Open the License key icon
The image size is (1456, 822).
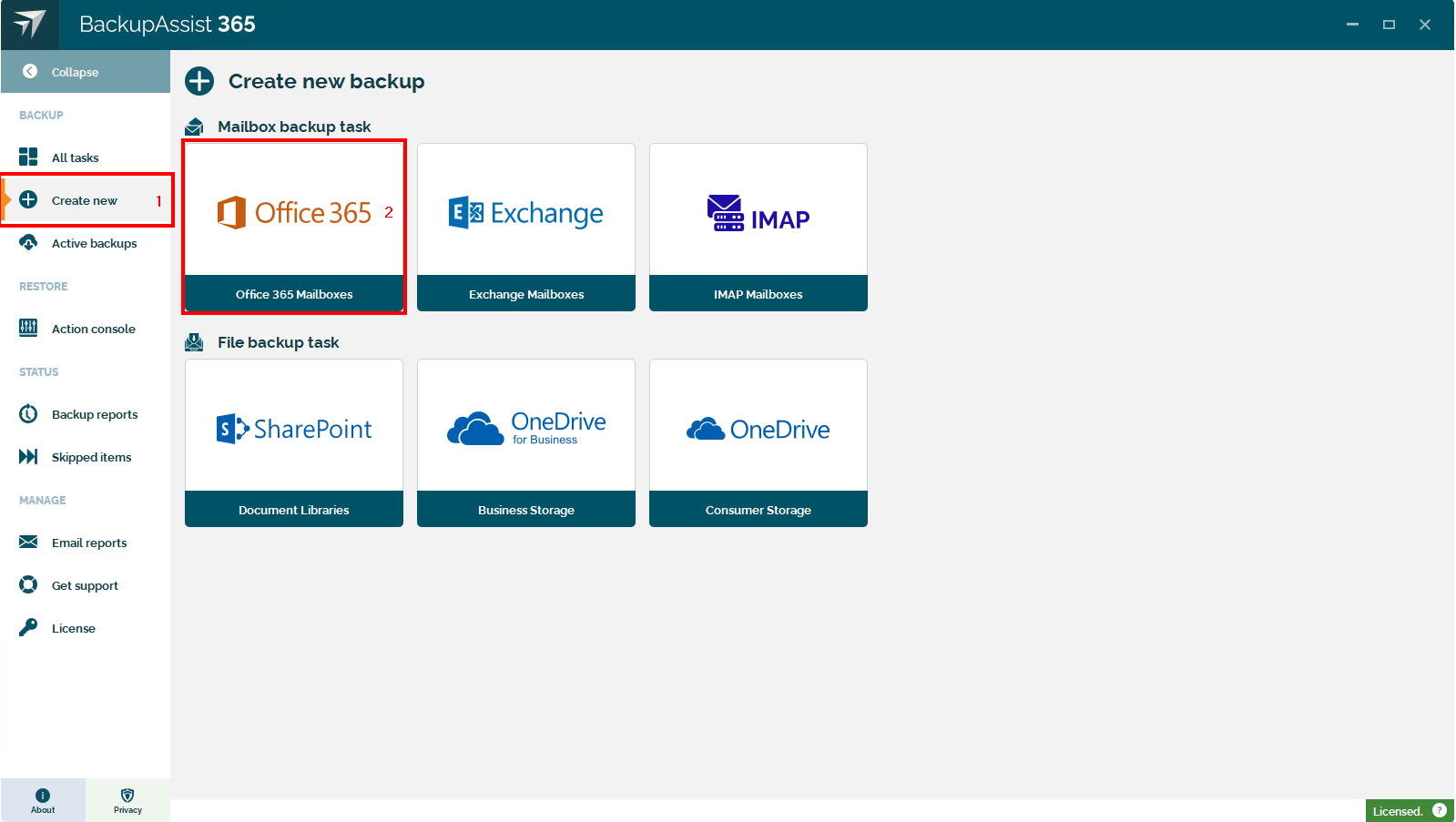[28, 627]
